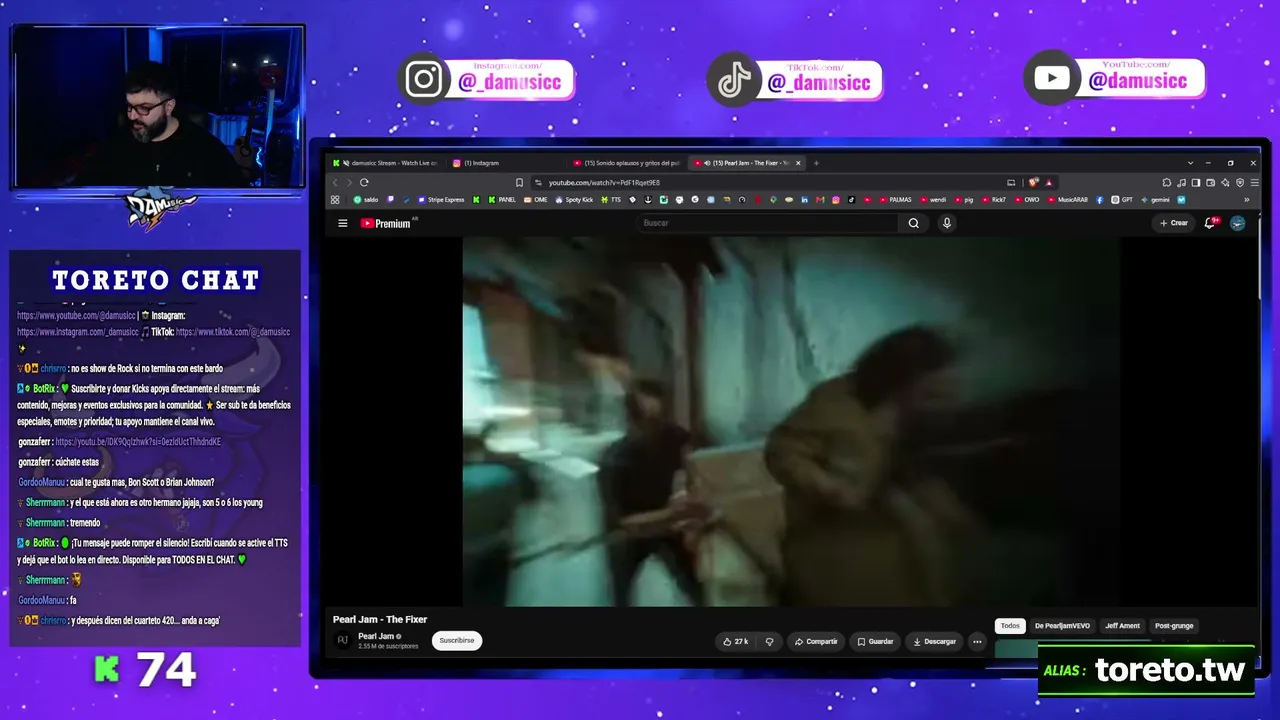The height and width of the screenshot is (720, 1280).
Task: Select the Post-grunge filter chip
Action: [1174, 626]
